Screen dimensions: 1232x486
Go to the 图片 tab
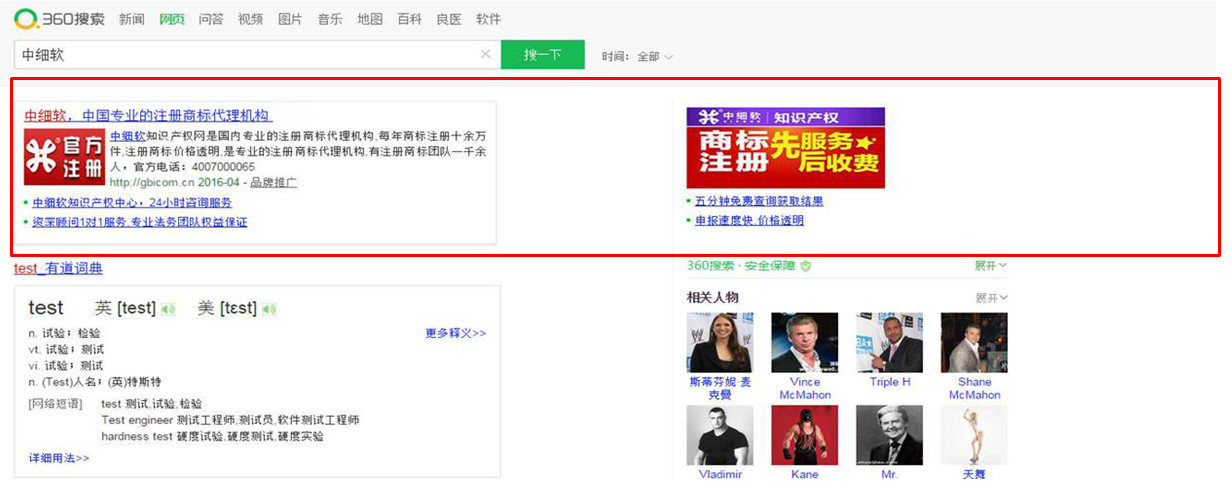coord(290,20)
